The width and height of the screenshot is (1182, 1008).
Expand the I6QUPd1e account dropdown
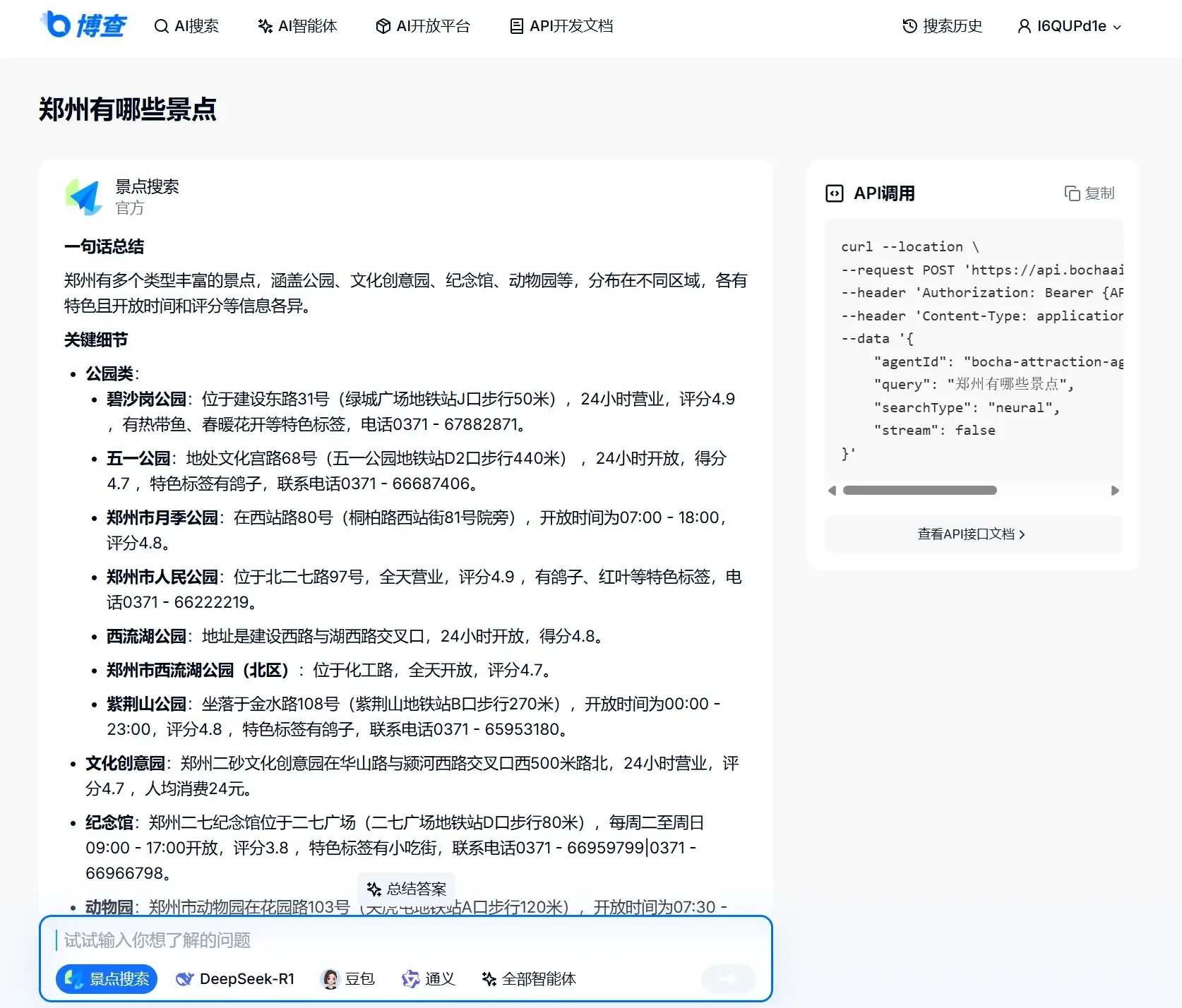1069,26
